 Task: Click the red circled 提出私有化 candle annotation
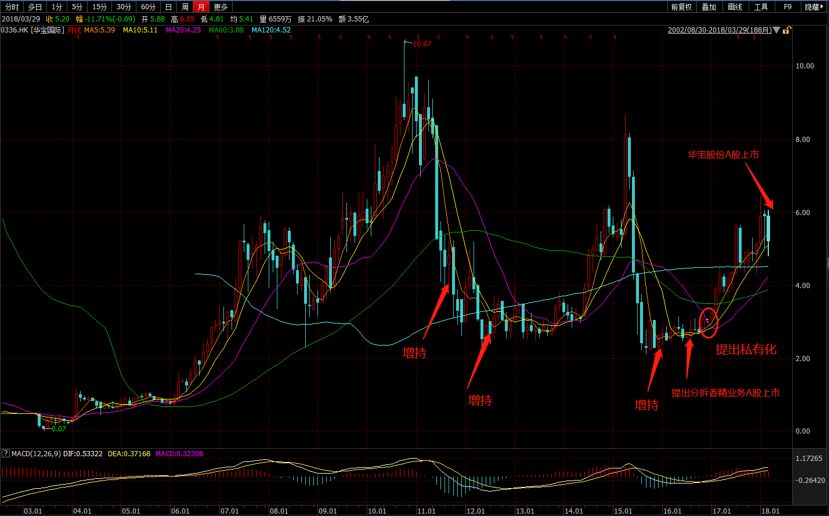click(x=709, y=321)
